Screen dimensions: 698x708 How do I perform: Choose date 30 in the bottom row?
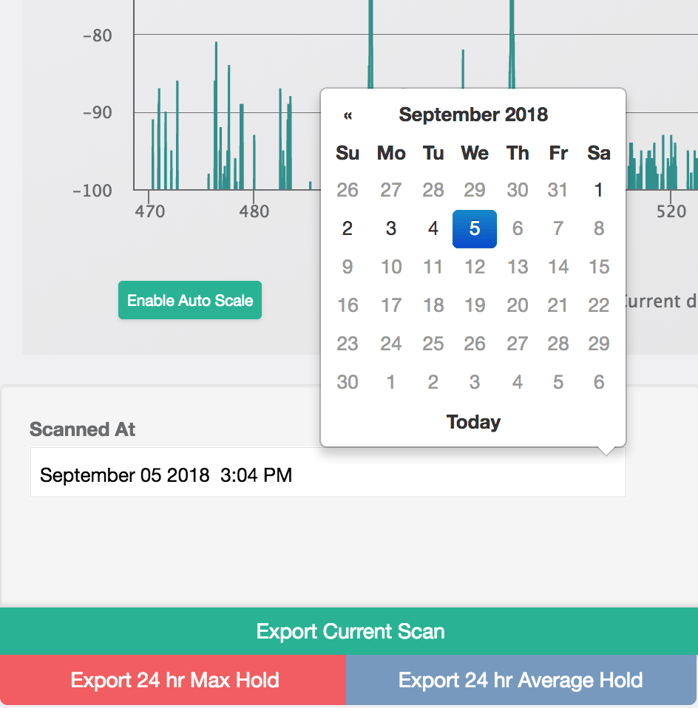click(x=347, y=382)
